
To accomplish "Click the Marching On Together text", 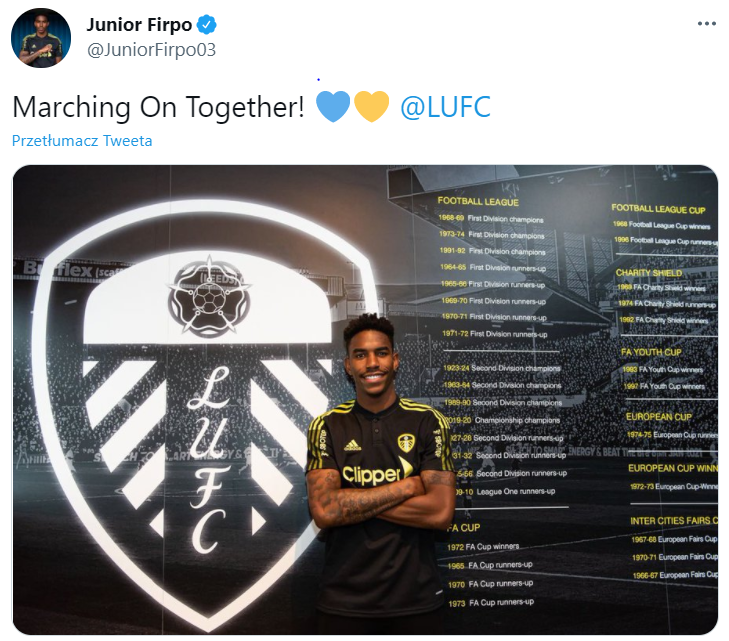I will pyautogui.click(x=158, y=107).
